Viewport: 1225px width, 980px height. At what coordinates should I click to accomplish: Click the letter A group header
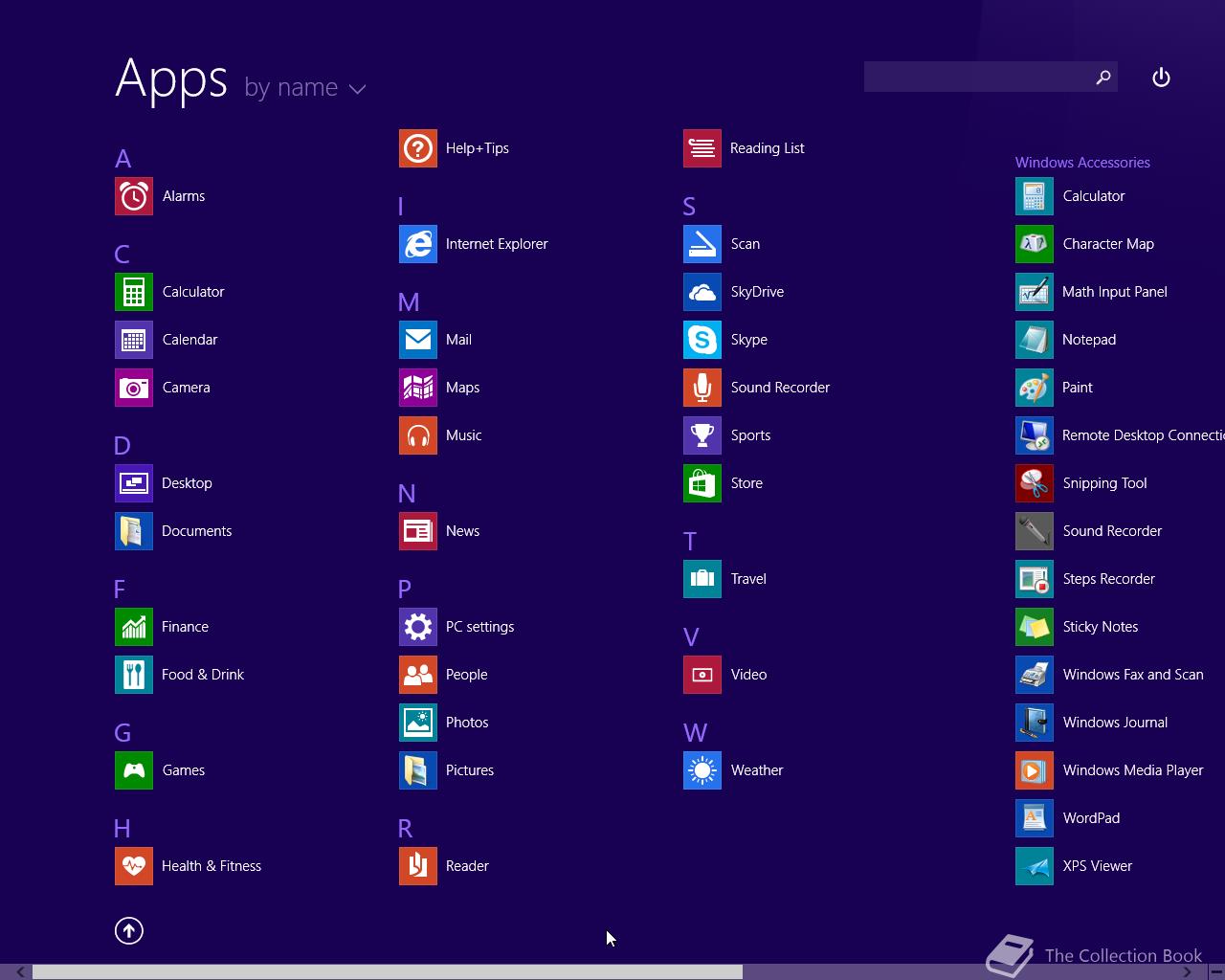[x=122, y=159]
